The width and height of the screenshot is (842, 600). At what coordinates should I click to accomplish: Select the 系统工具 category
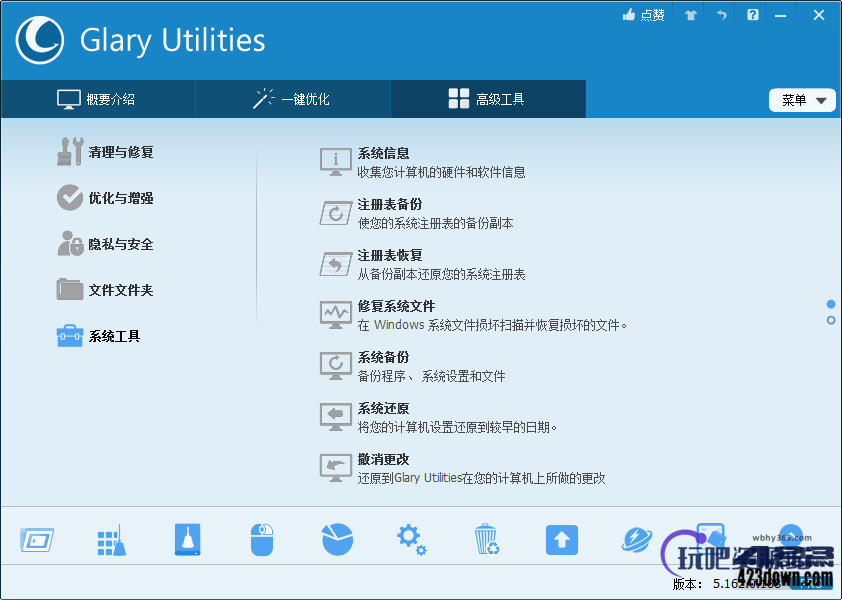[114, 336]
